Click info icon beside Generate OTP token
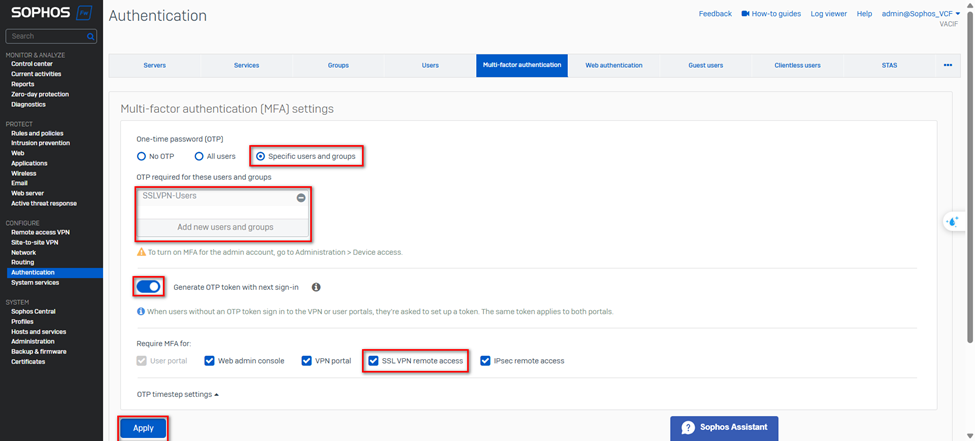The width and height of the screenshot is (975, 441). (x=316, y=287)
